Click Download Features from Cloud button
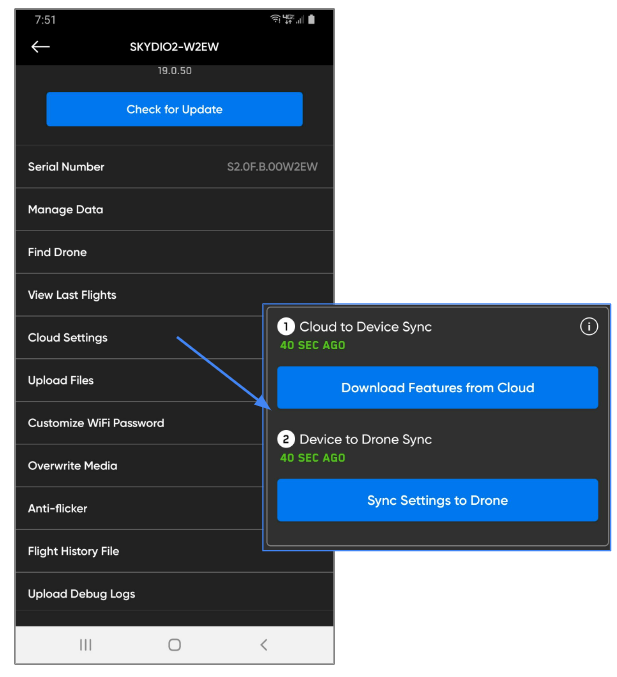The height and width of the screenshot is (677, 617). (x=437, y=388)
